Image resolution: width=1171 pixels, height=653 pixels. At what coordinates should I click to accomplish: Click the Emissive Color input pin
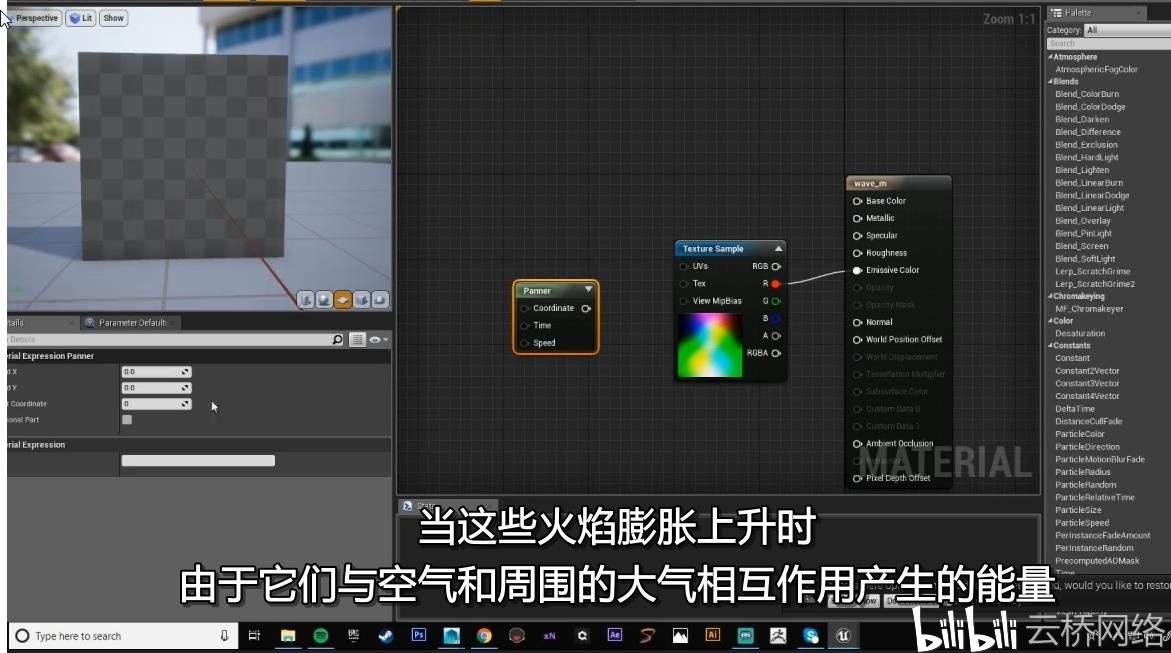[x=857, y=270]
